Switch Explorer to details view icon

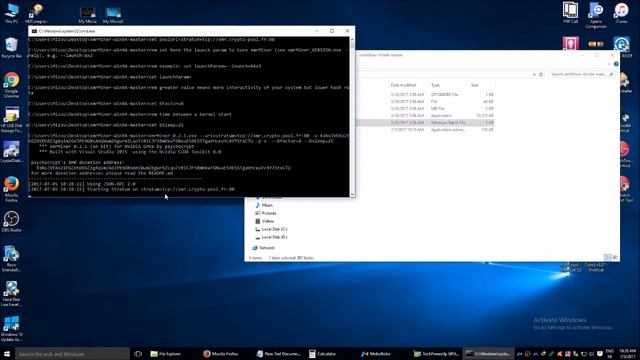[x=608, y=257]
